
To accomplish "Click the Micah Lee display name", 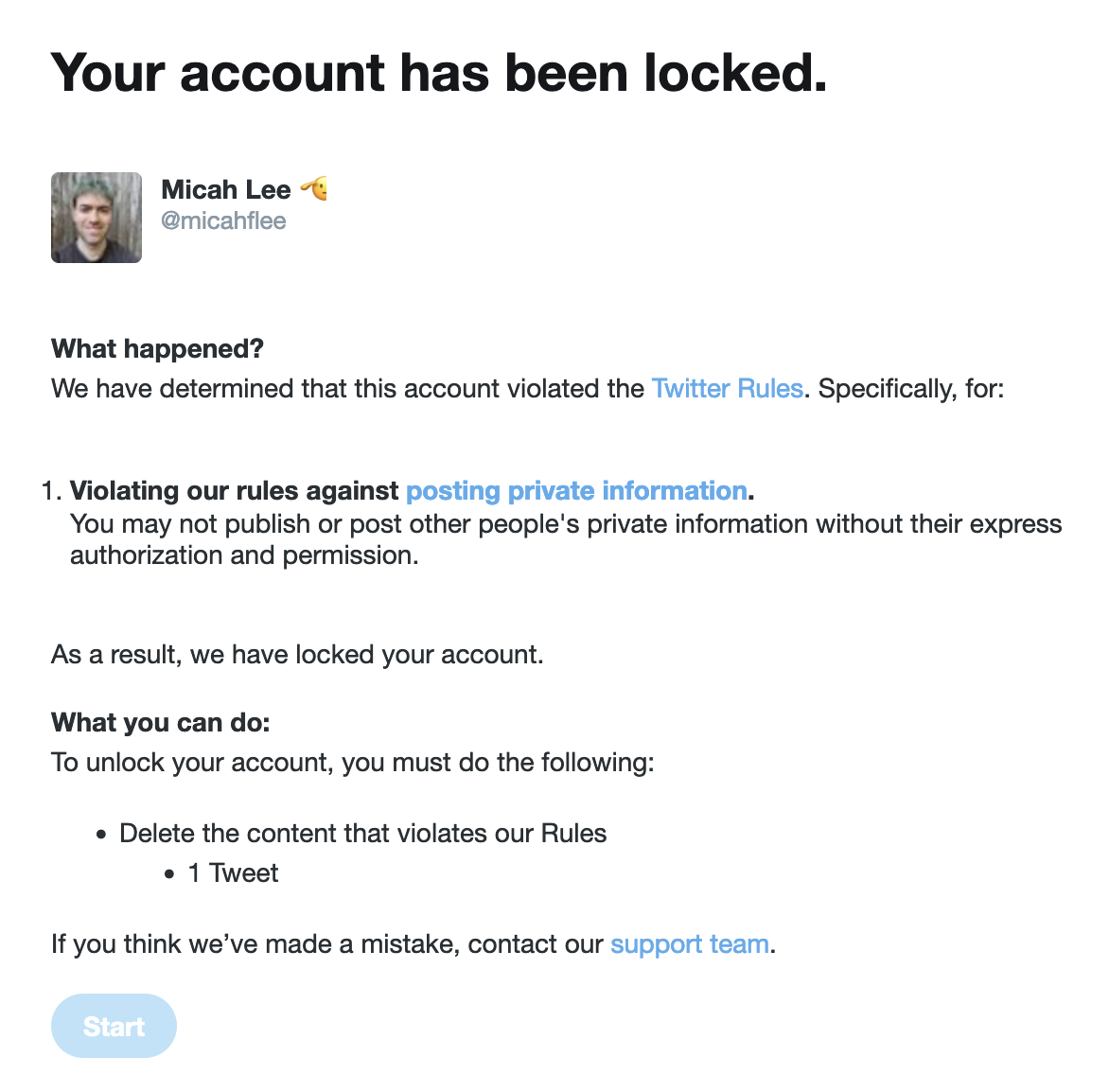I will point(226,189).
